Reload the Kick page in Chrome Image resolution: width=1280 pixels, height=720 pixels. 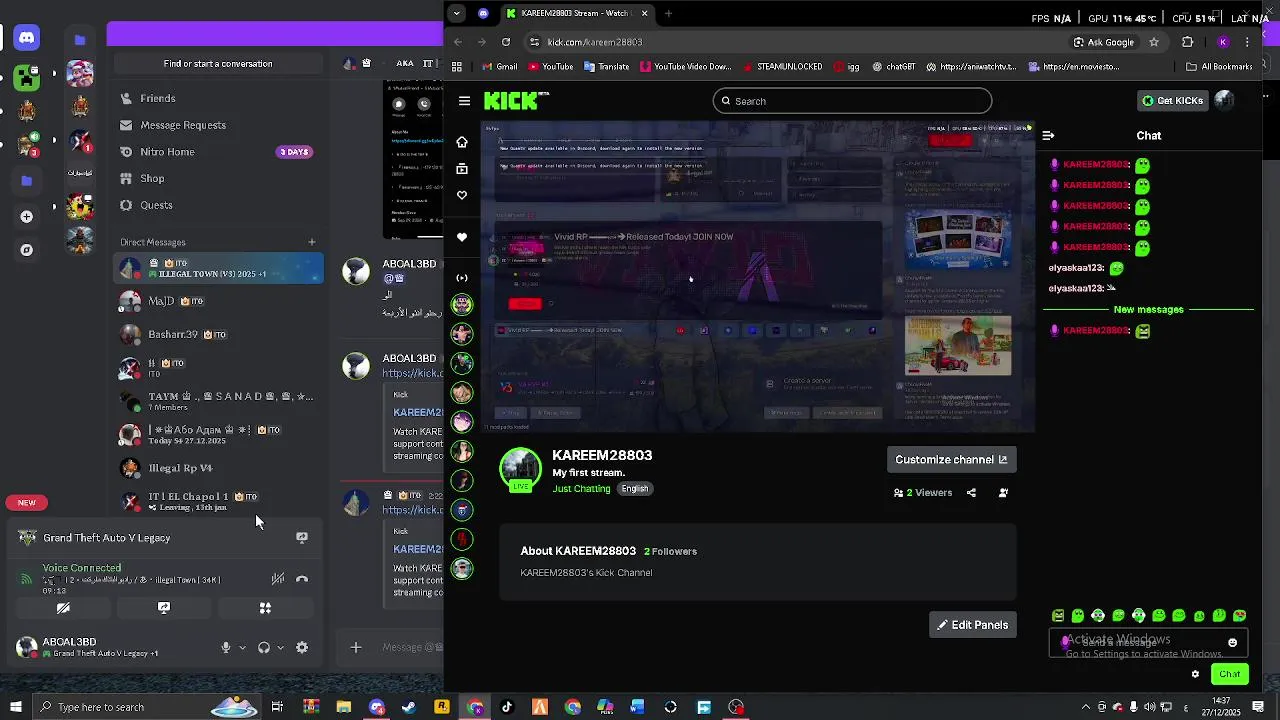click(x=506, y=42)
